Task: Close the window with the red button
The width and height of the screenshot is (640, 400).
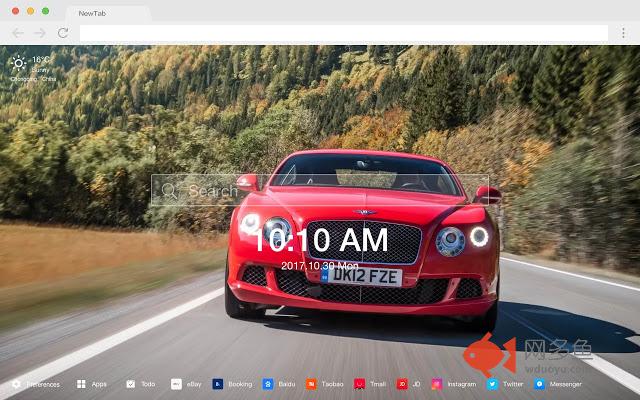Action: pyautogui.click(x=16, y=11)
